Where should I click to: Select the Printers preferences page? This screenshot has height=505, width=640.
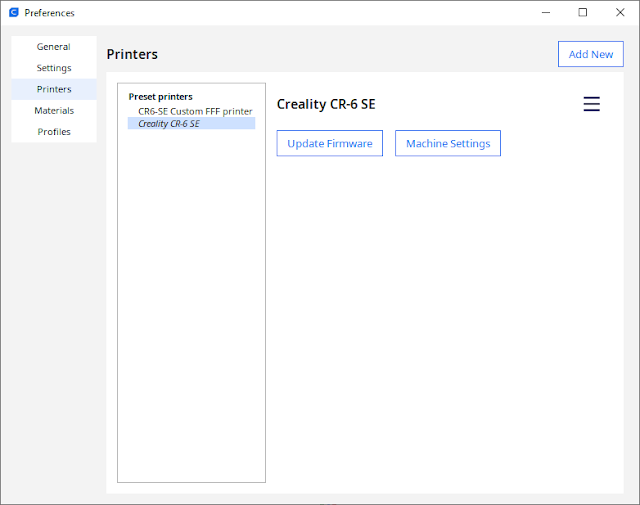(x=54, y=89)
